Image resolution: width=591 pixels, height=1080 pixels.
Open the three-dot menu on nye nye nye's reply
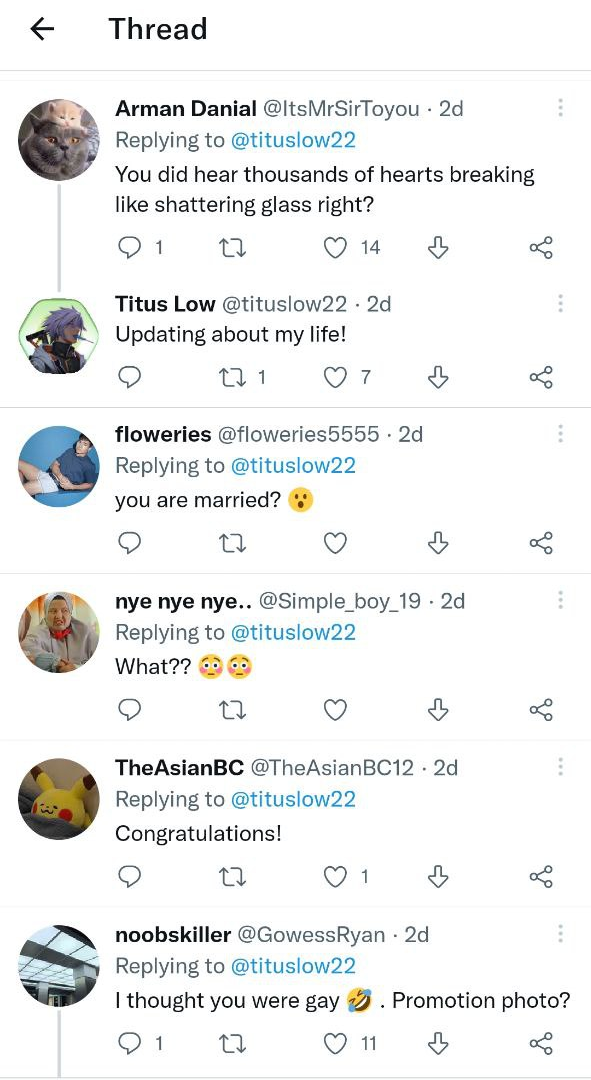[561, 600]
